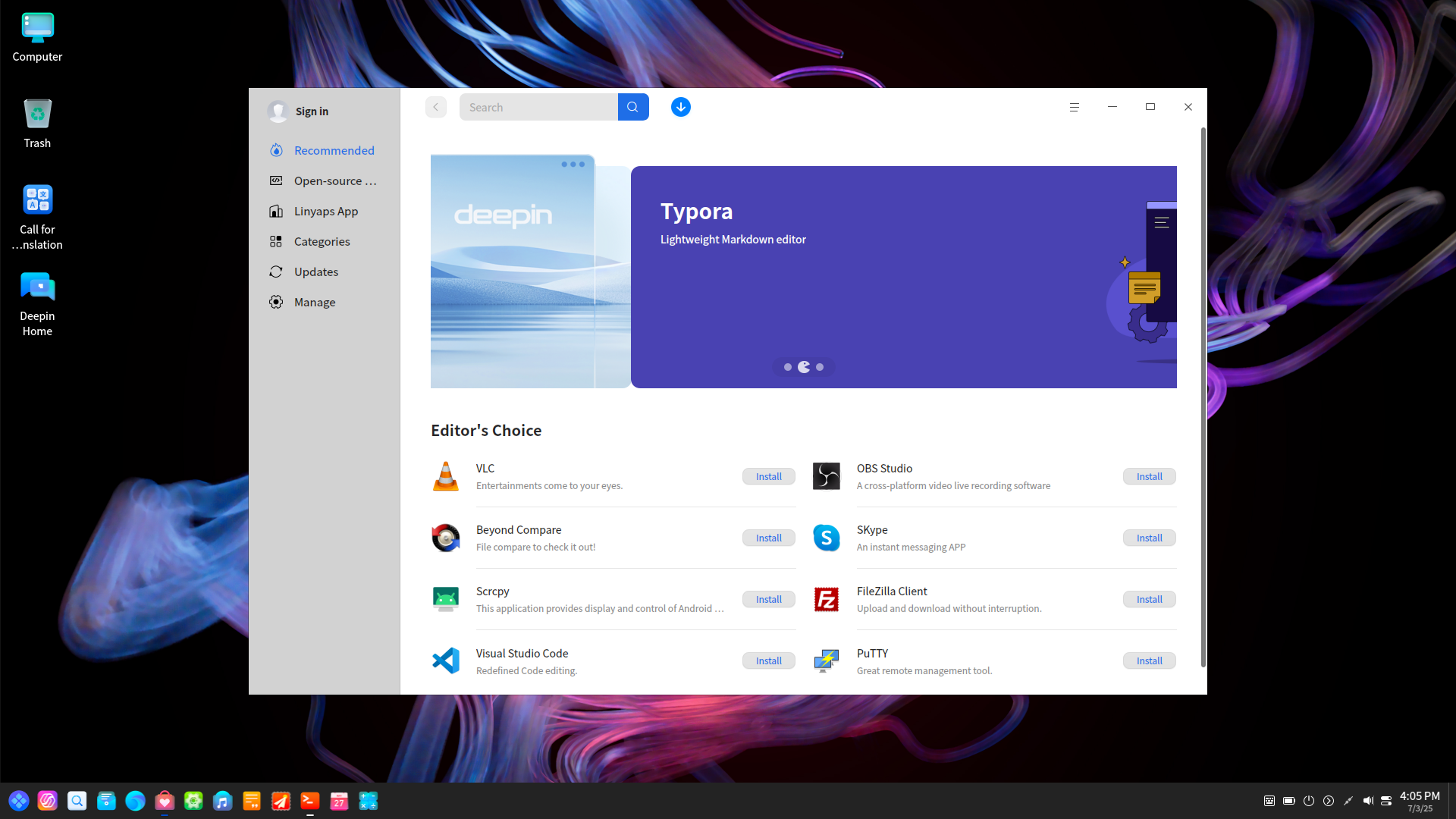
Task: Install VLC
Action: click(769, 476)
